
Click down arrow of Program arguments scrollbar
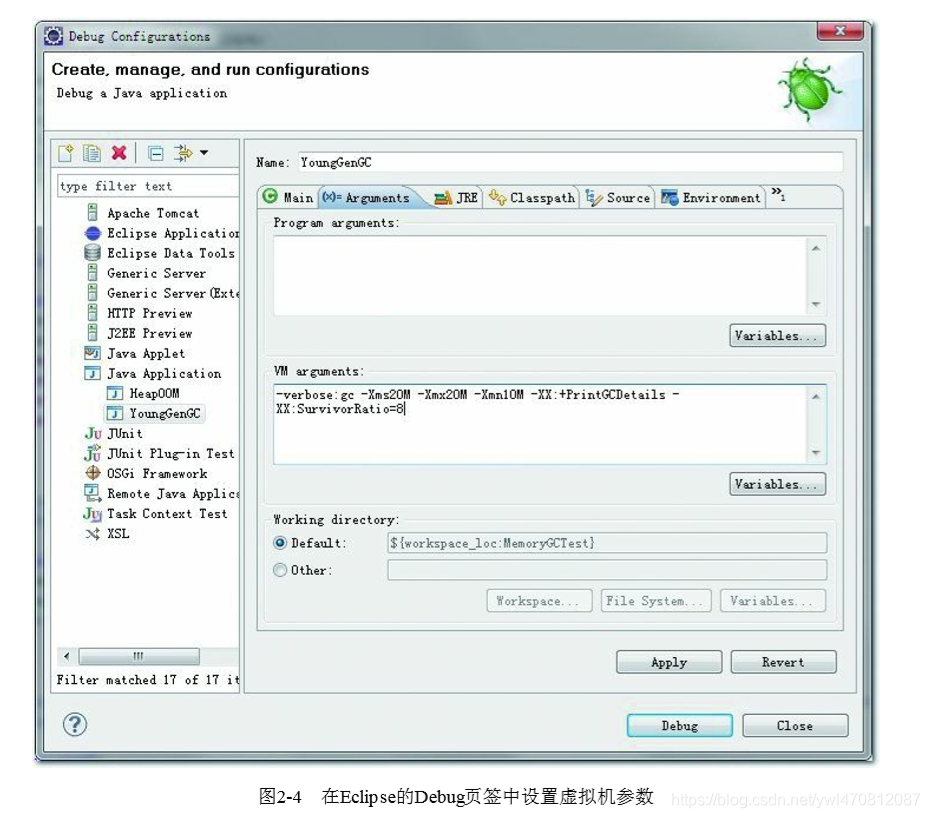tap(816, 304)
